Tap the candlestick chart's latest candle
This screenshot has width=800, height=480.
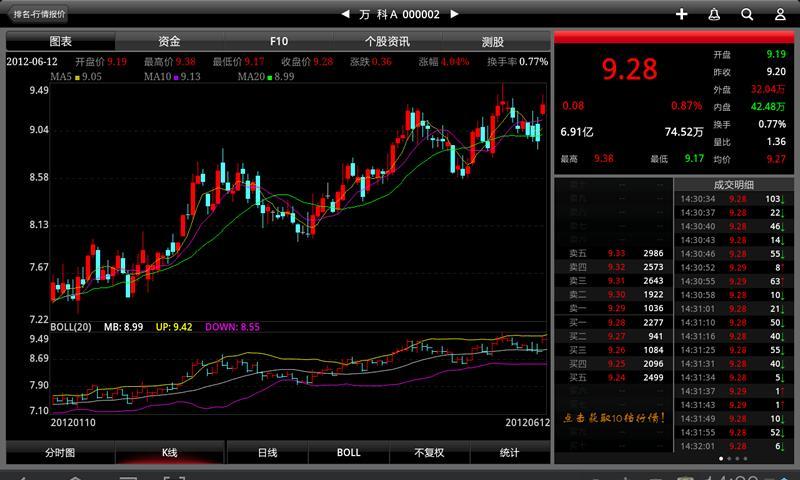click(x=543, y=108)
